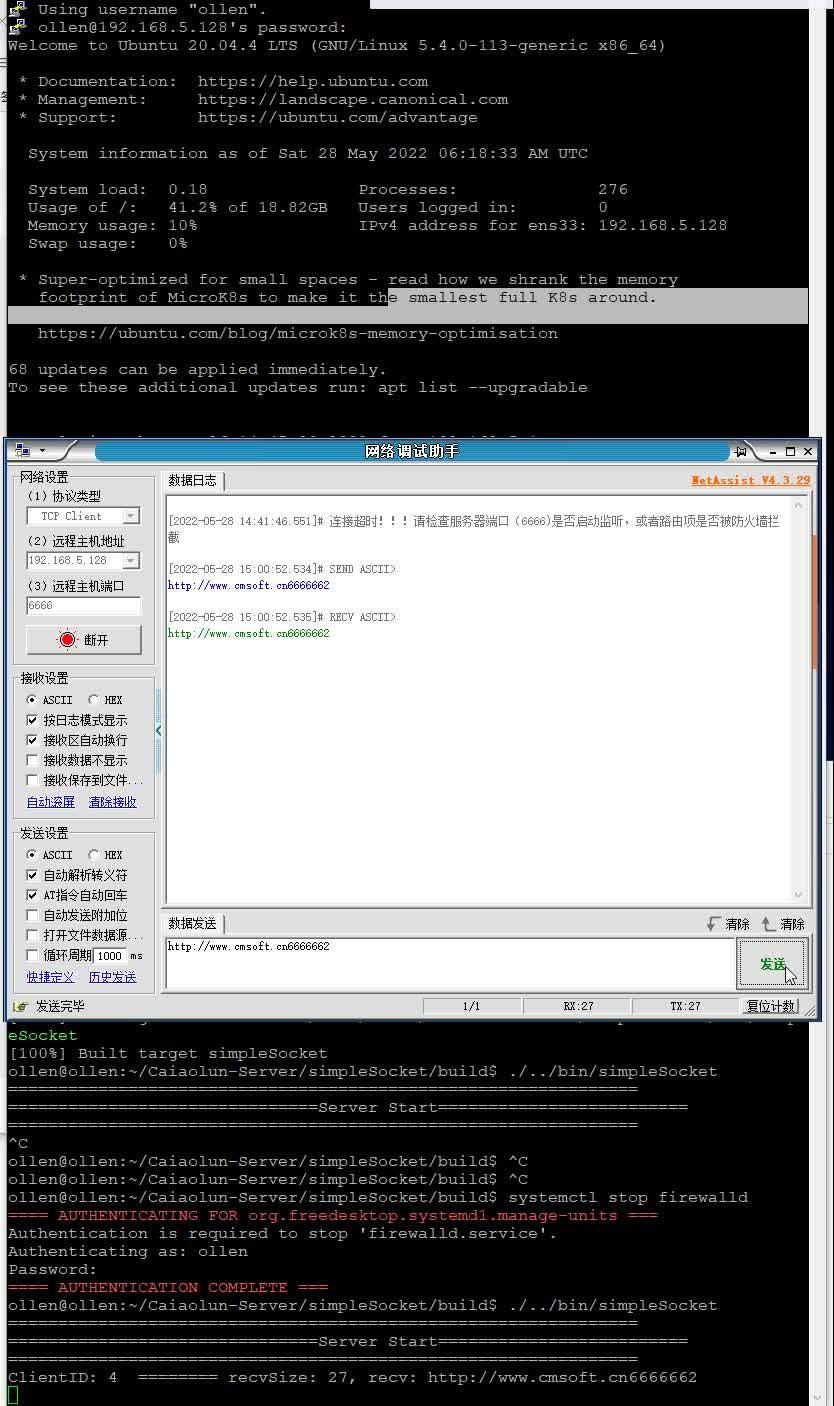Click the RECV ASCII log timestamp line
Image resolution: width=834 pixels, height=1406 pixels.
tap(282, 617)
